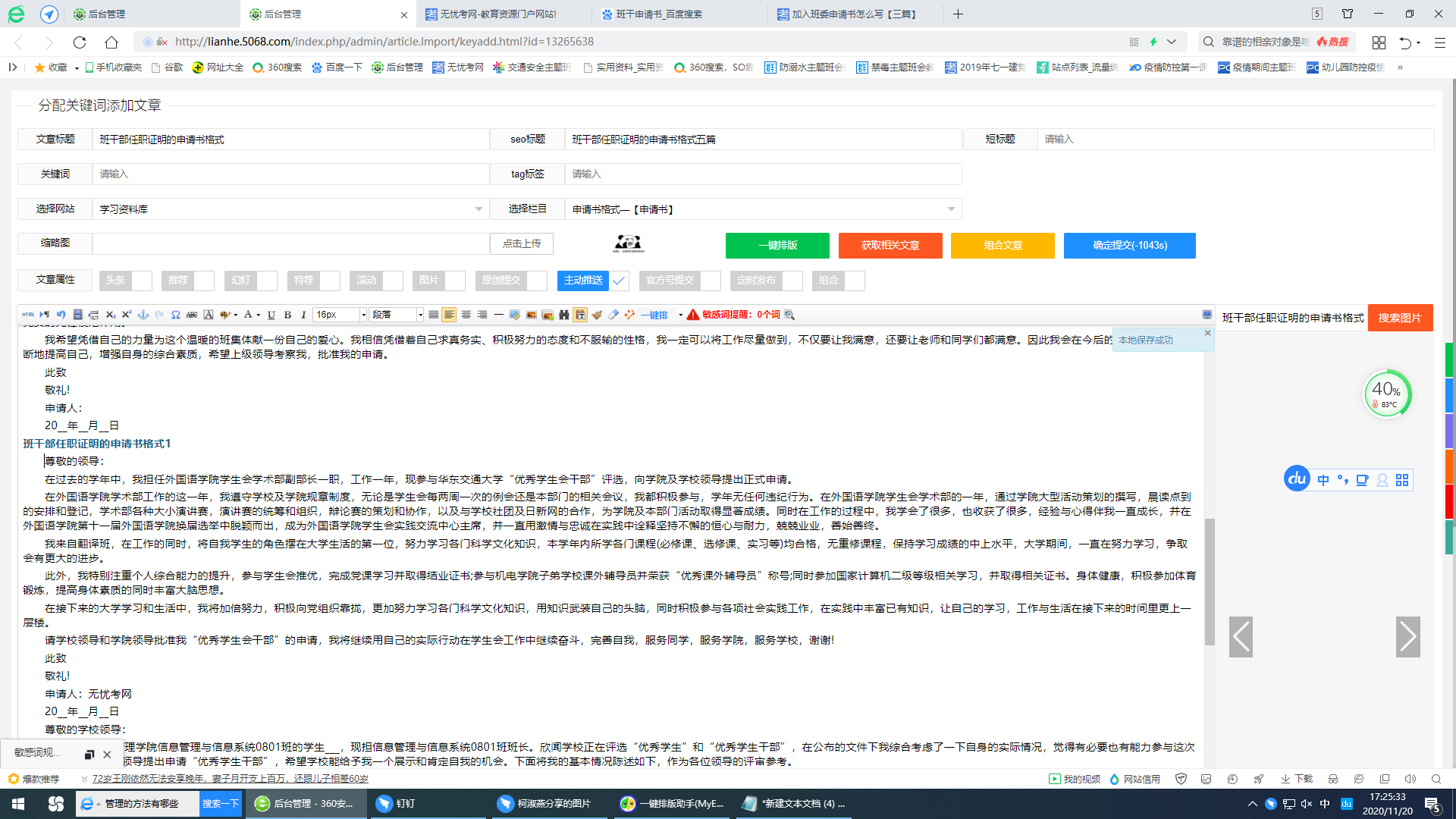Click the undo icon in the editor toolbar
This screenshot has width=1456, height=819.
coord(61,314)
